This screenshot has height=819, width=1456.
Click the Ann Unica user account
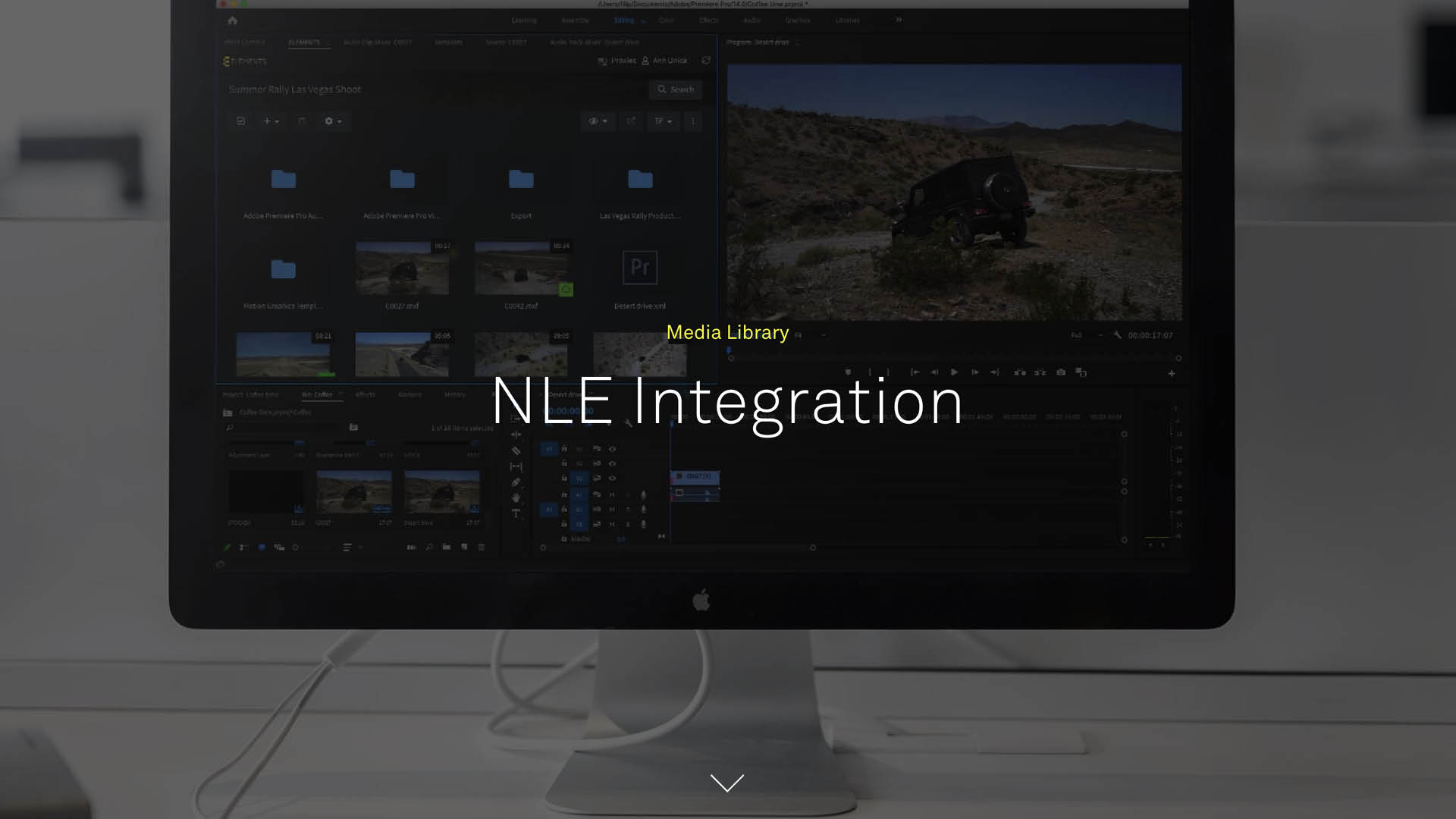click(x=664, y=61)
